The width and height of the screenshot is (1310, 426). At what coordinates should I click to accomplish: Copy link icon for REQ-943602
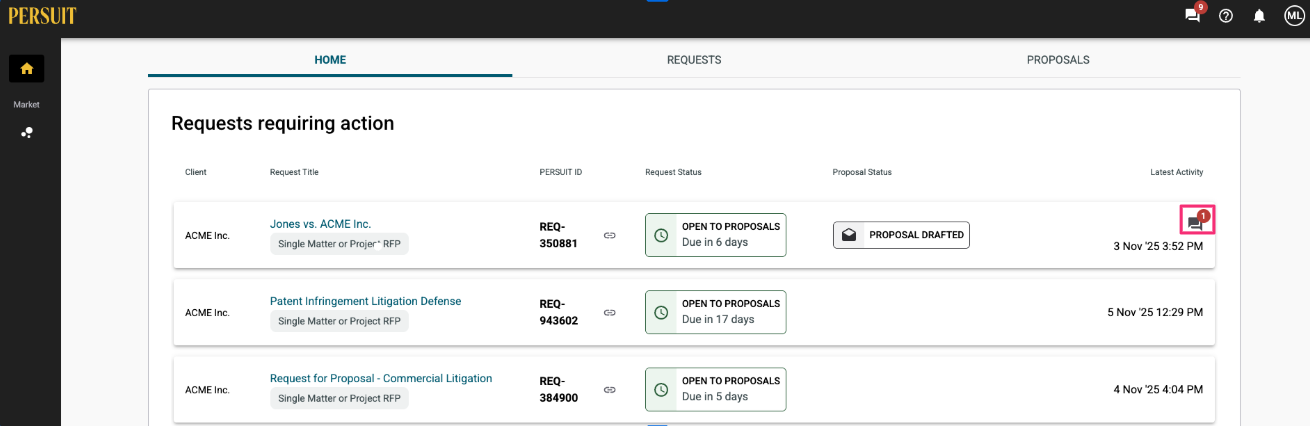coord(609,312)
